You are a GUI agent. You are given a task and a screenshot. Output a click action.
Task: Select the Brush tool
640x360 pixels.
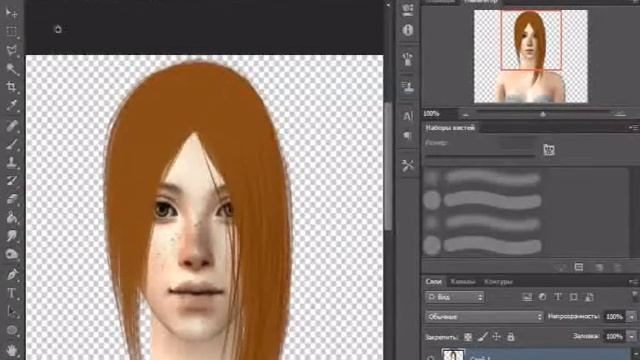(11, 144)
